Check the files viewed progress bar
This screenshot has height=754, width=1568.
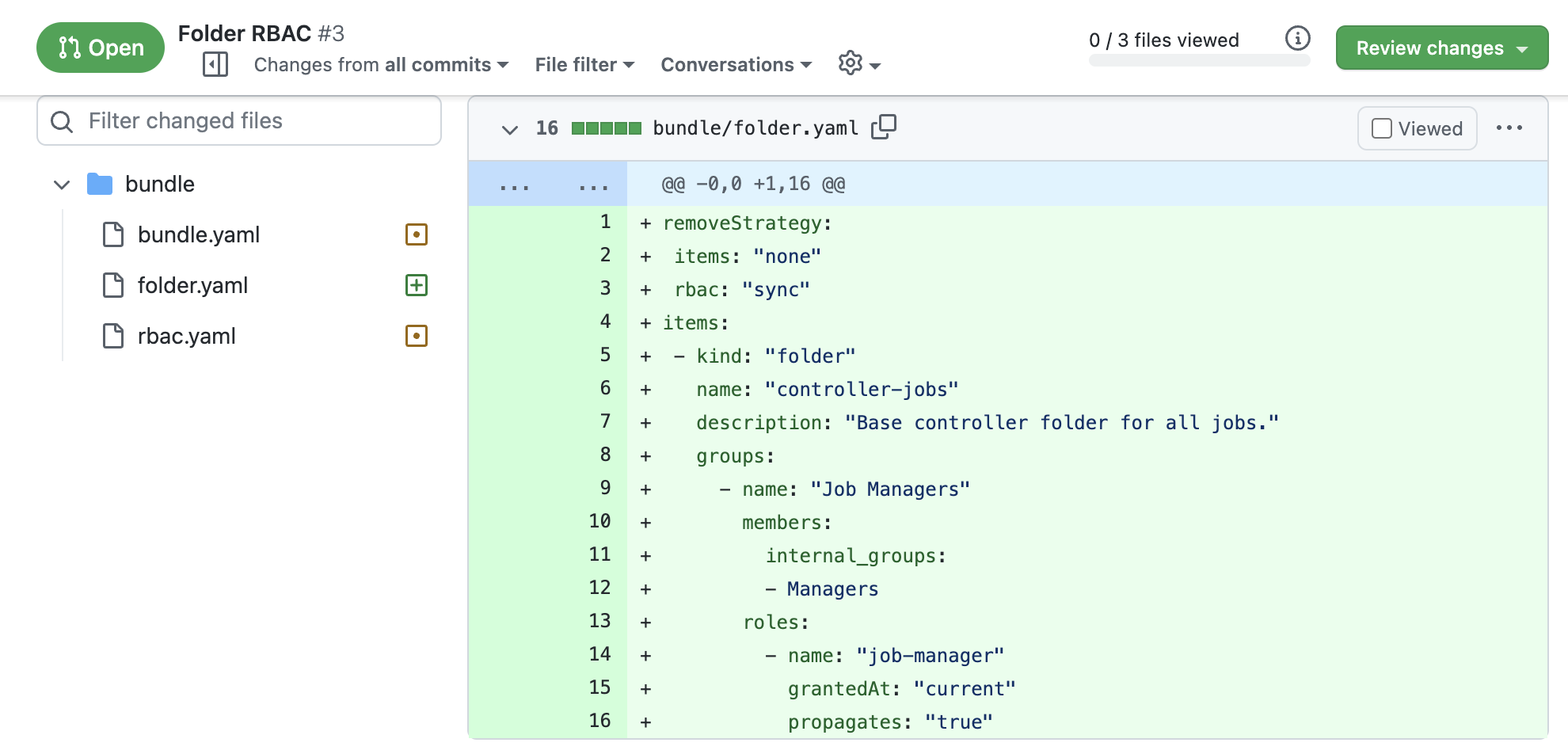click(x=1198, y=59)
